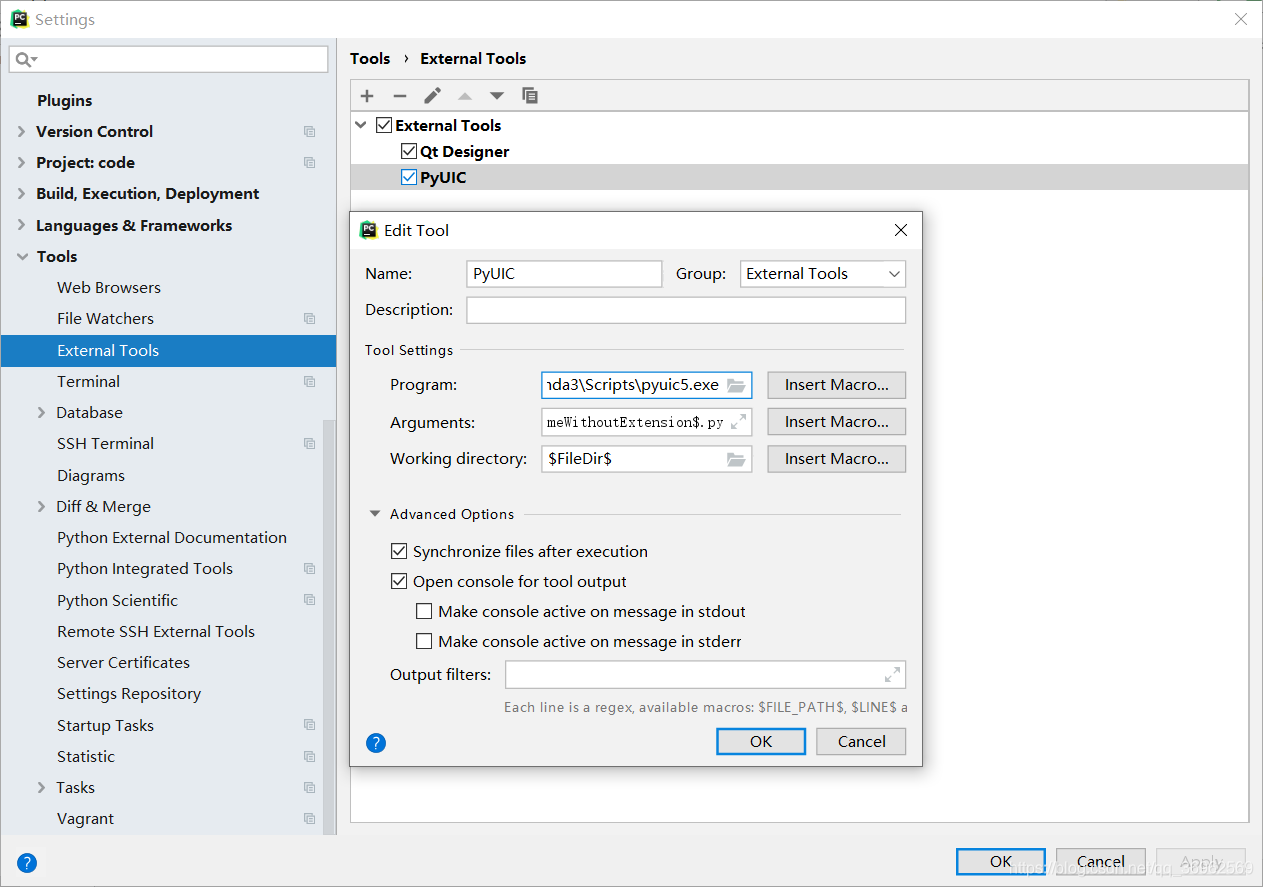Enable Make console active on stderr message
1263x887 pixels.
pyautogui.click(x=424, y=641)
